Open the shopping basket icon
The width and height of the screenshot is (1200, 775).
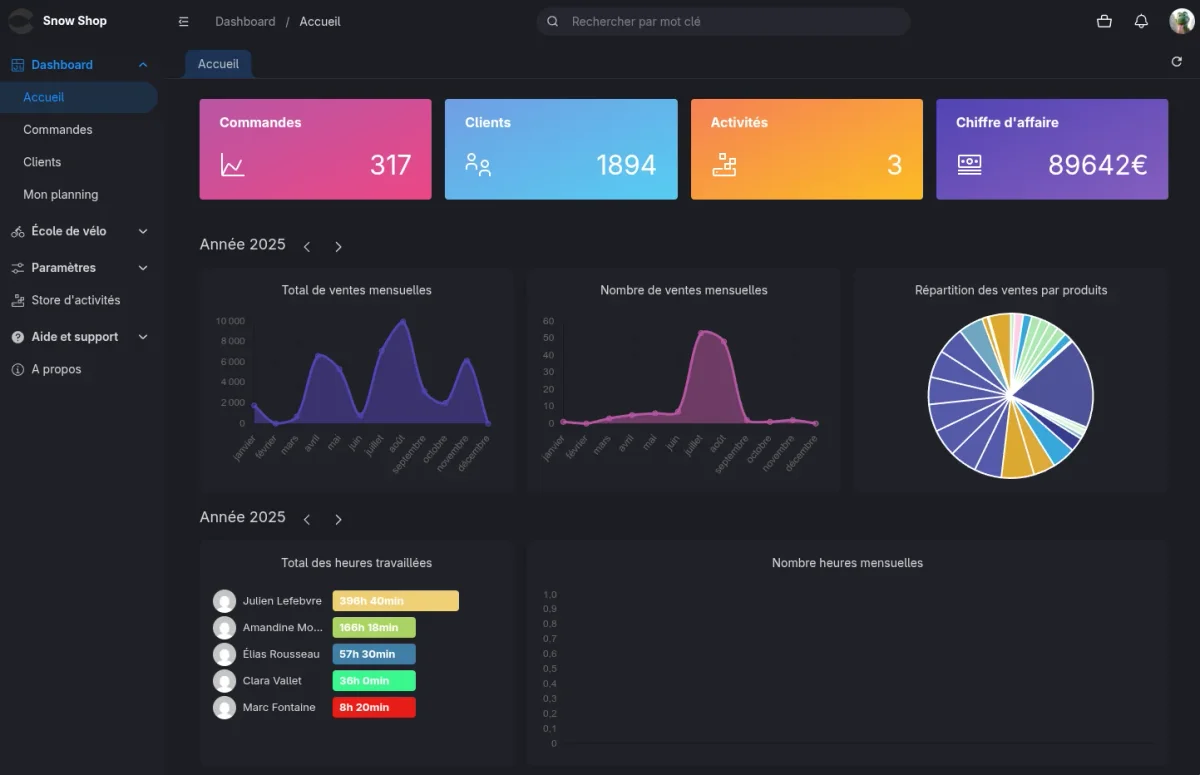point(1103,20)
